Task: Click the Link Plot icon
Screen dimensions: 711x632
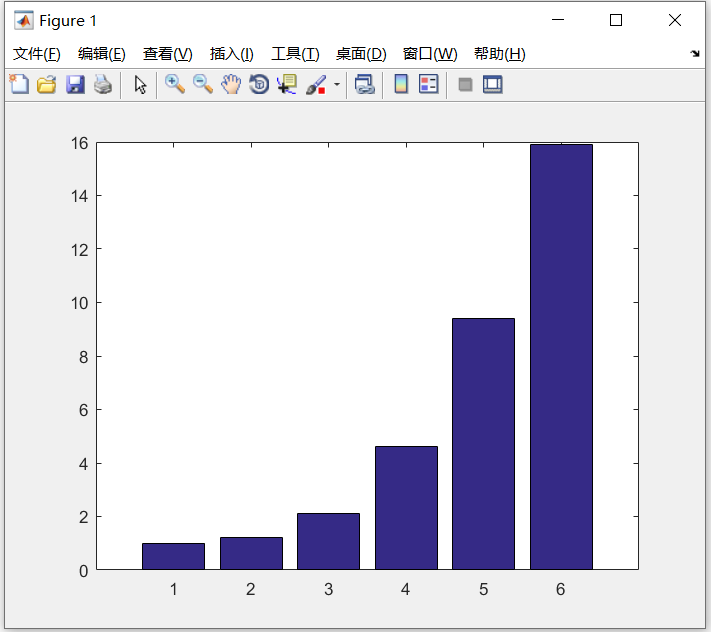Action: [365, 84]
